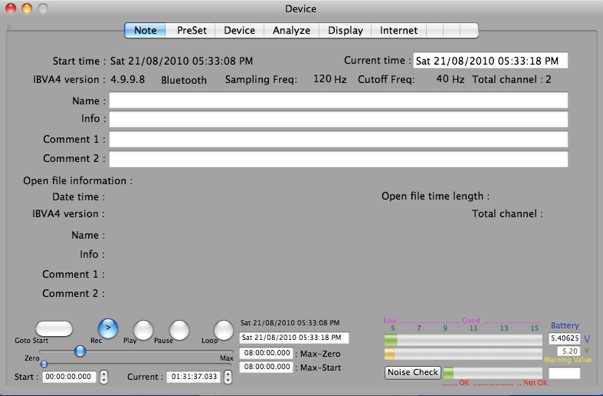Viewport: 603px width, 396px height.
Task: Click the green battery level bar
Action: point(463,340)
